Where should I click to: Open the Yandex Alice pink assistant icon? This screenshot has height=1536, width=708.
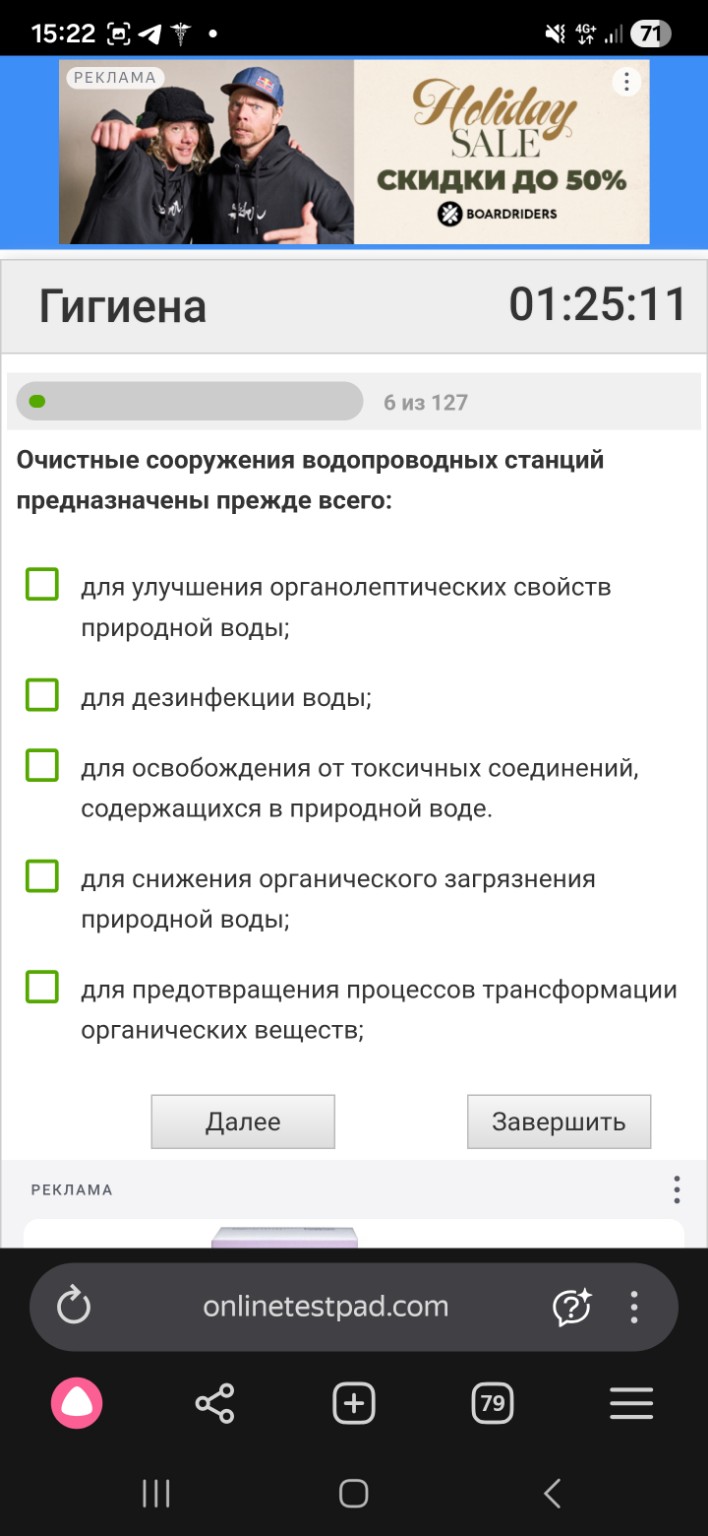75,1402
